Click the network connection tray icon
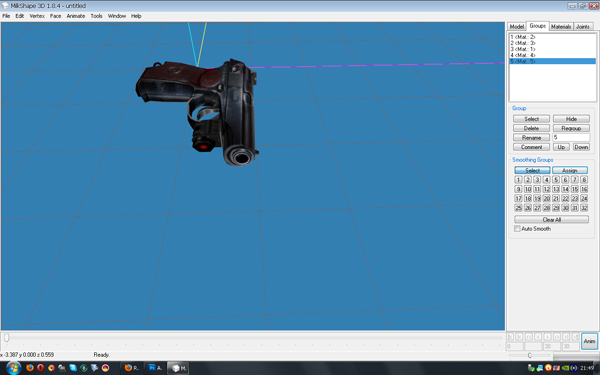Viewport: 600px width, 375px height. (540, 368)
